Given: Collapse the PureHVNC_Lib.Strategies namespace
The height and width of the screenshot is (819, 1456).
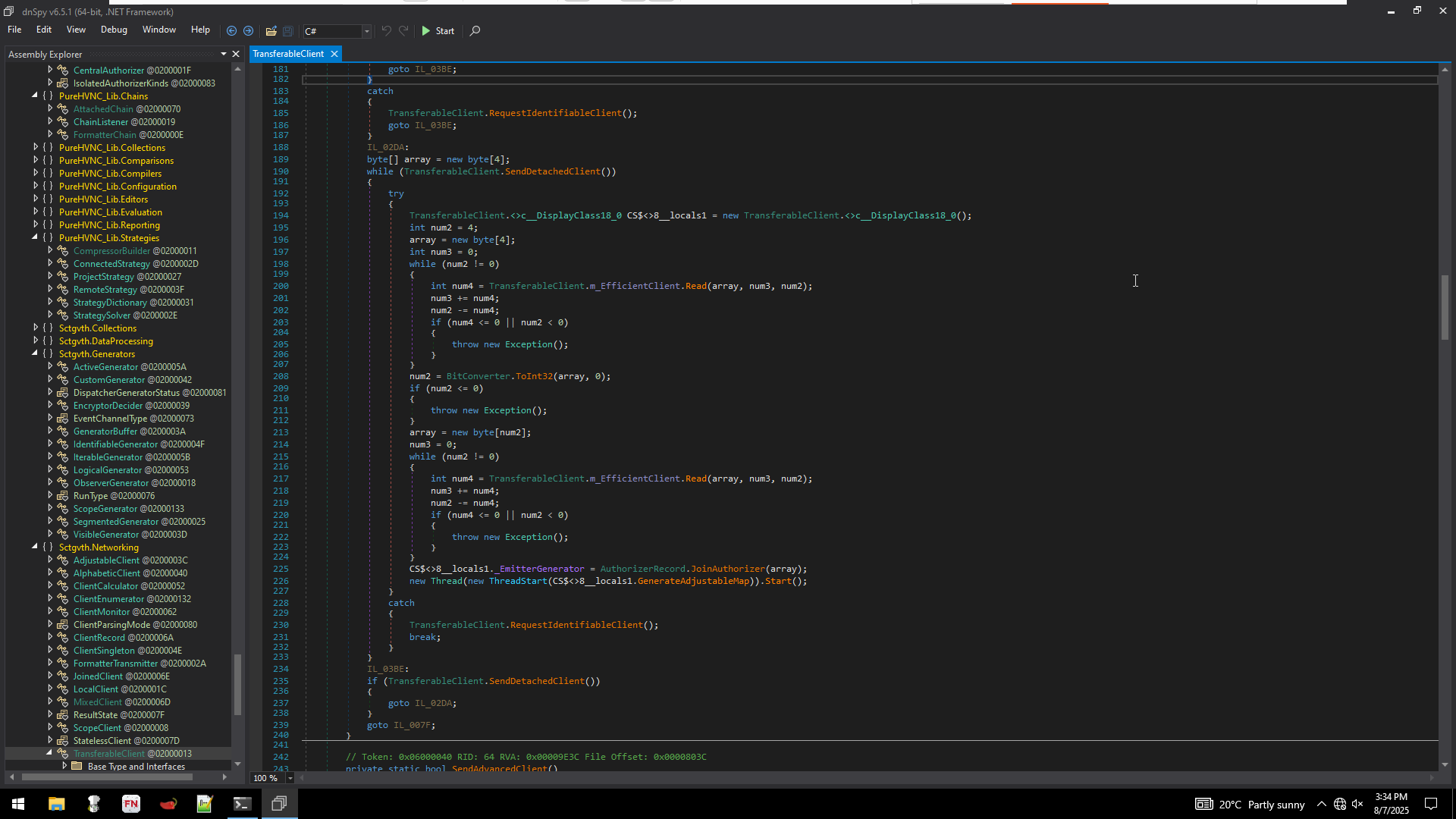Looking at the screenshot, I should (35, 237).
